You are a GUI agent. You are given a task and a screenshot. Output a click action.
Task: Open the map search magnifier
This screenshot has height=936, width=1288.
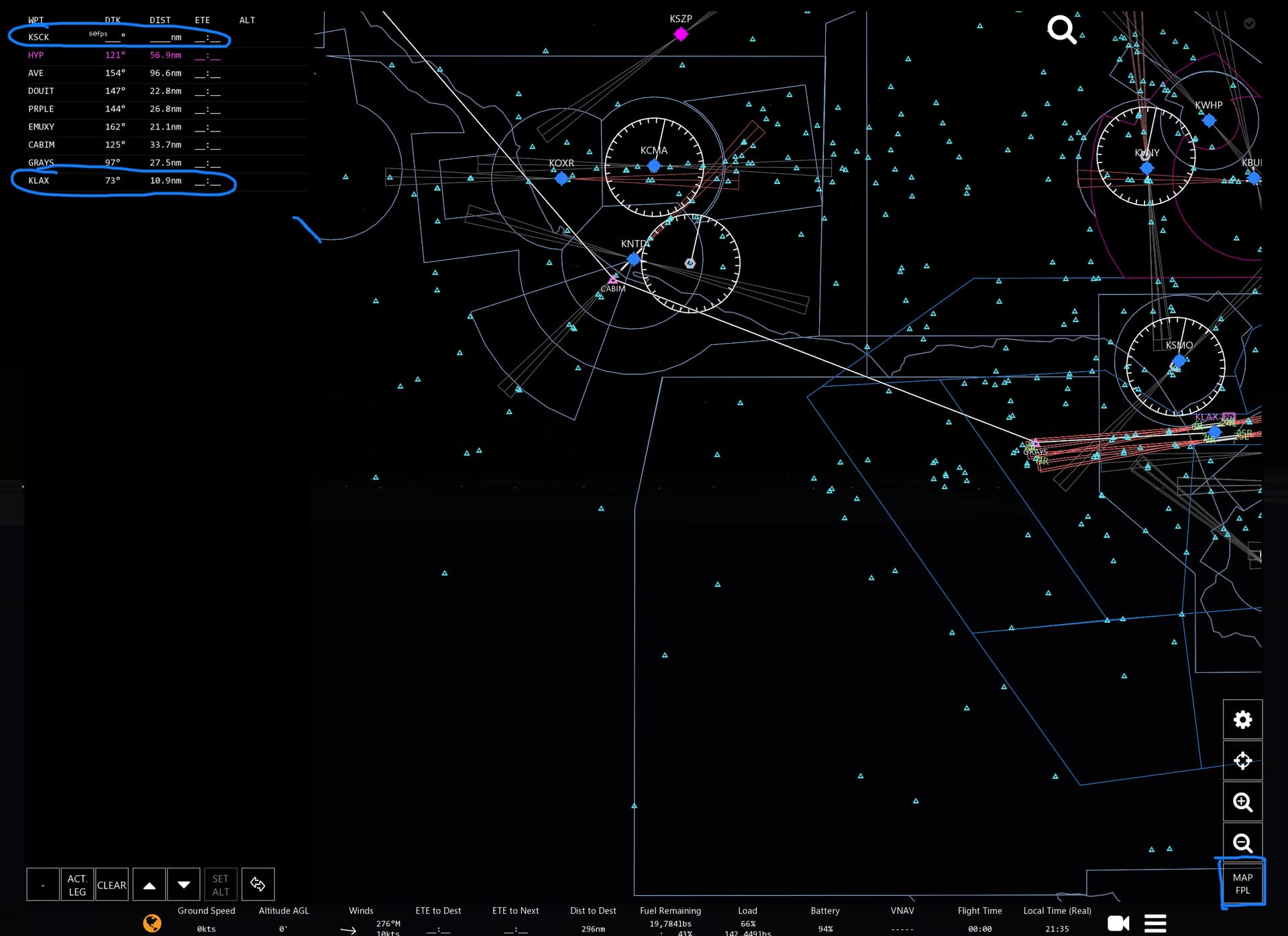click(x=1062, y=30)
